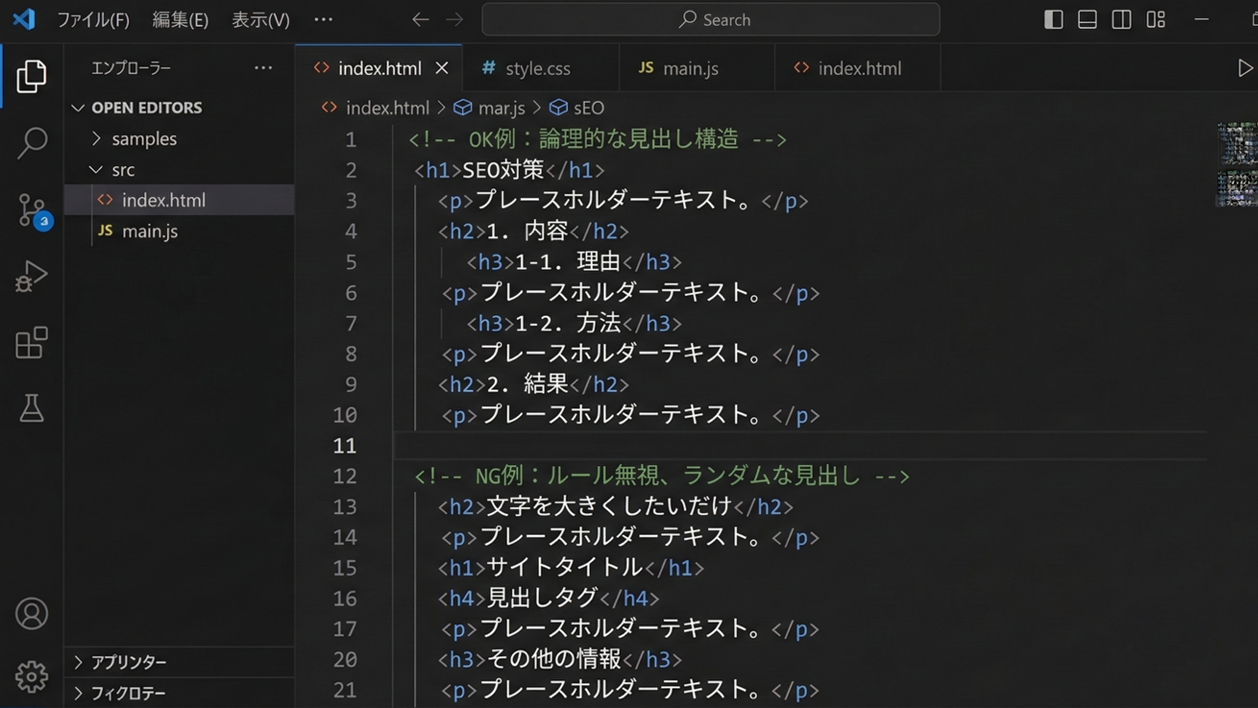The width and height of the screenshot is (1258, 708).
Task: Click the minimap preview
Action: coord(1236,164)
